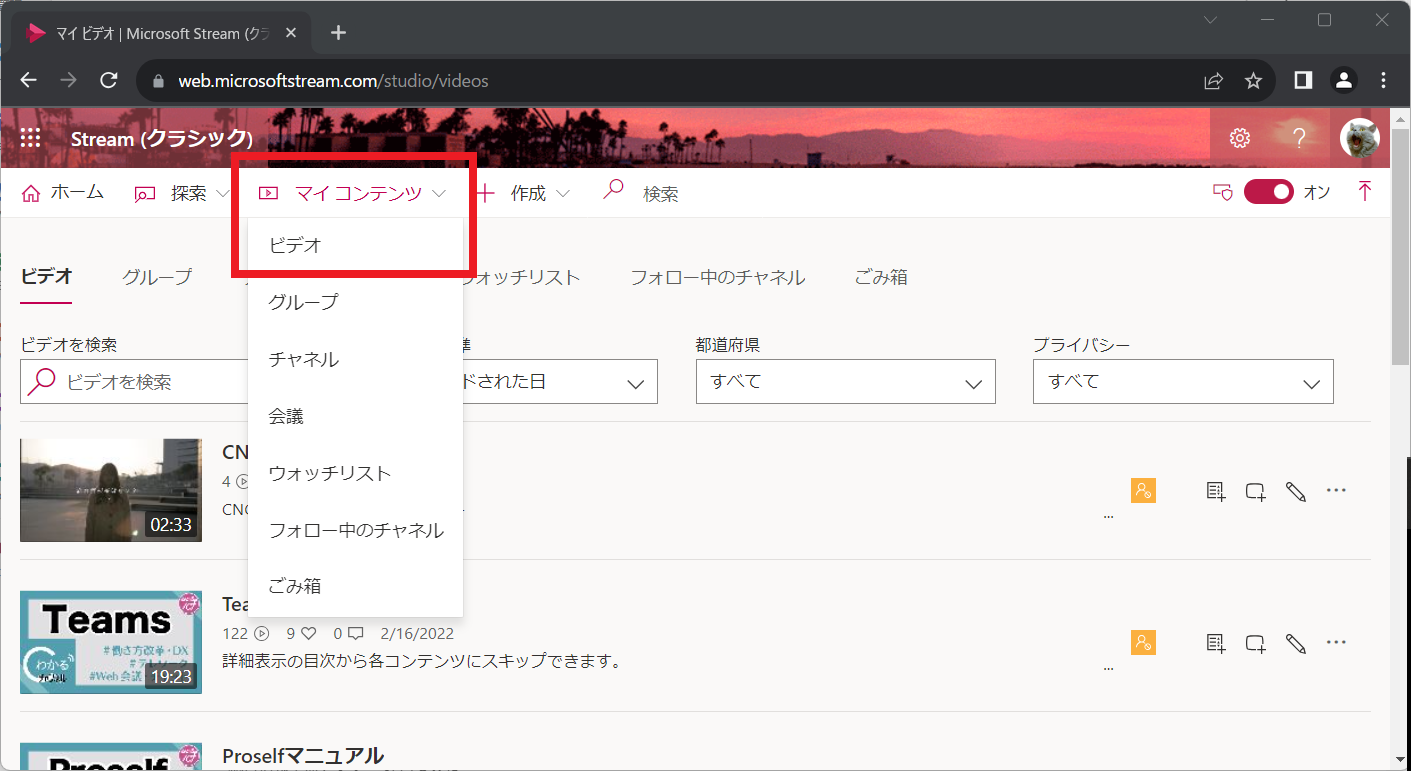Click the permissions icon on the 02:33 video row

click(1143, 490)
